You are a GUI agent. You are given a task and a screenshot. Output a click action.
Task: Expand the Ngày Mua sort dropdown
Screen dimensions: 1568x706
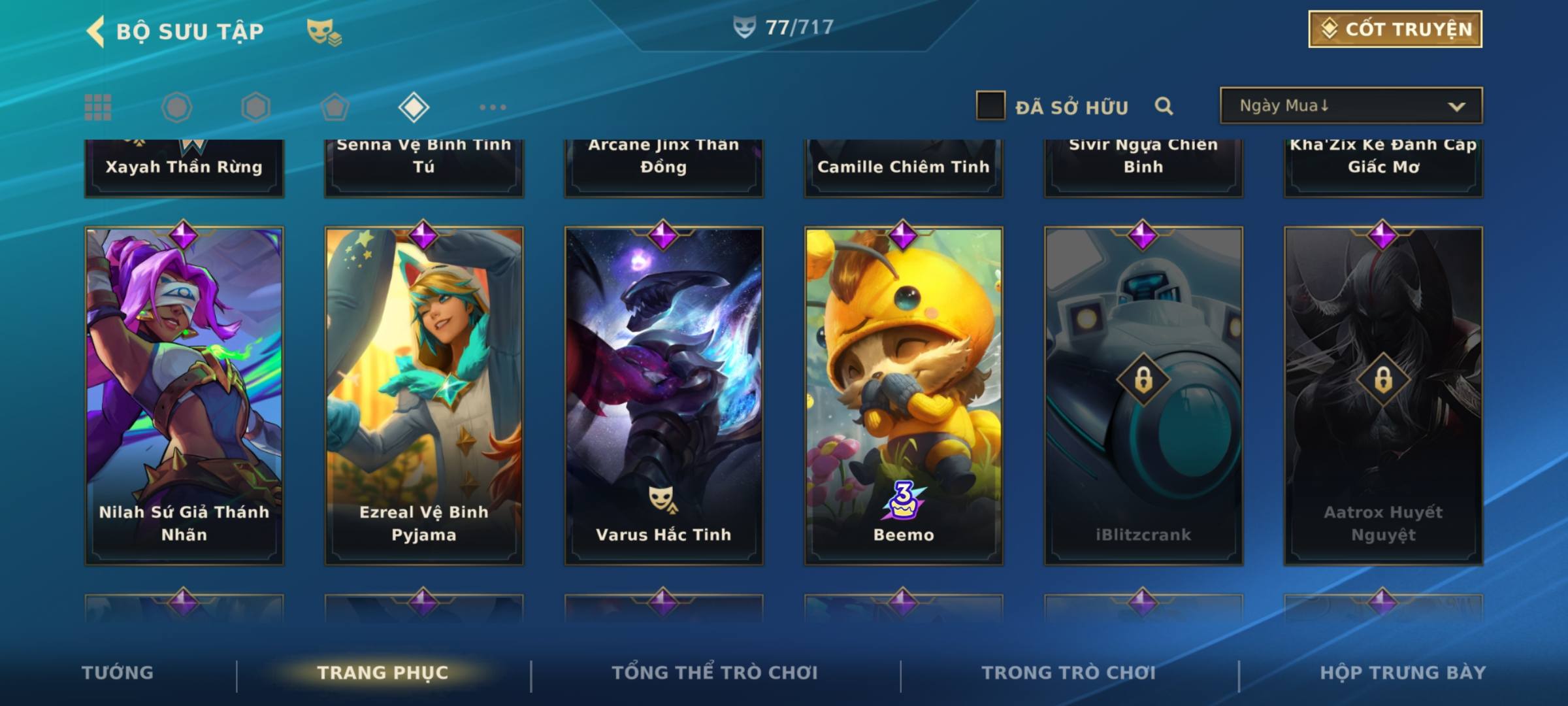coord(1351,105)
